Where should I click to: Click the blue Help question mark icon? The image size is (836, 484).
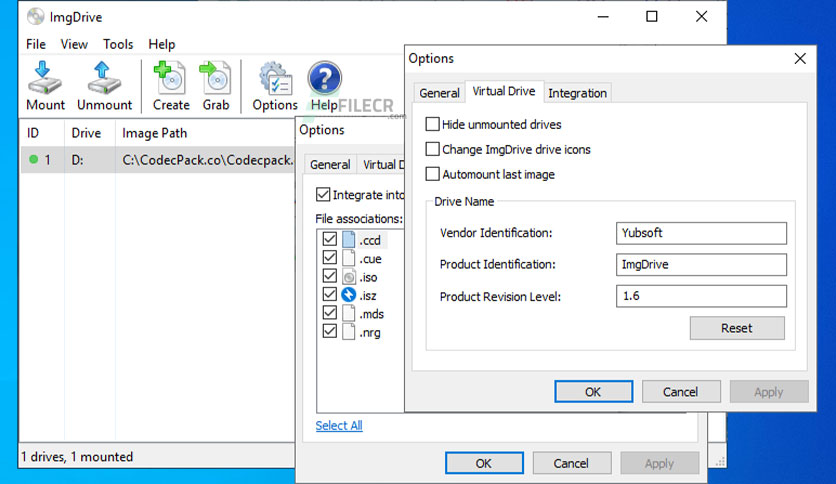pyautogui.click(x=324, y=79)
